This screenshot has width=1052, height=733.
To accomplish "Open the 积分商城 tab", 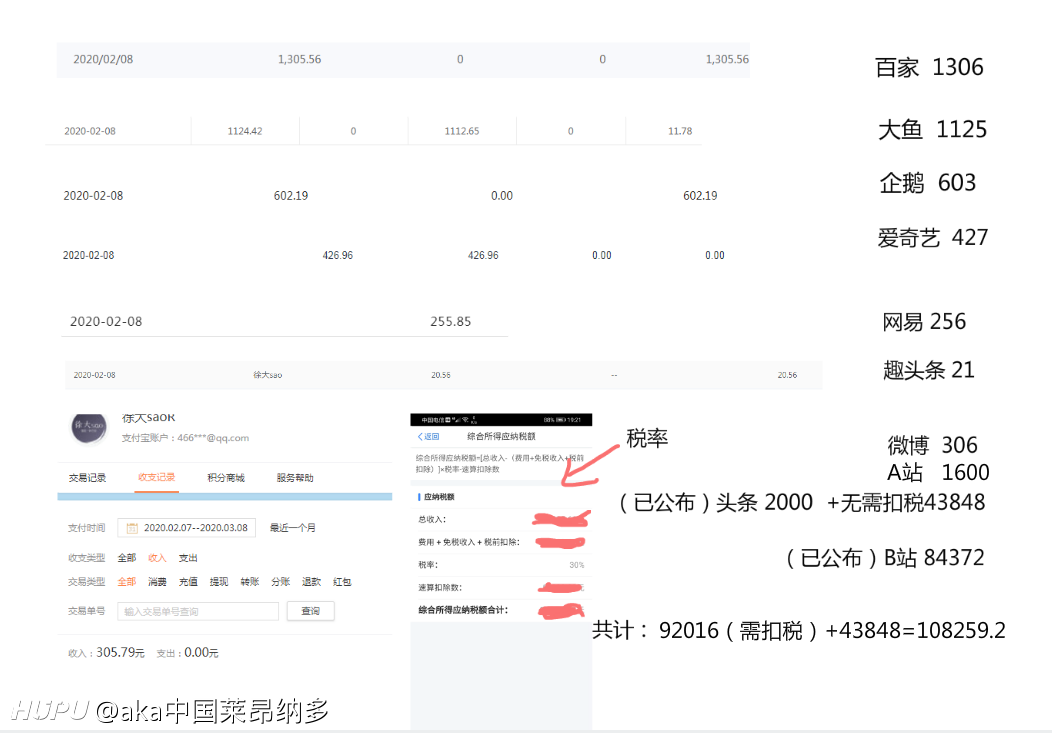I will [x=226, y=477].
